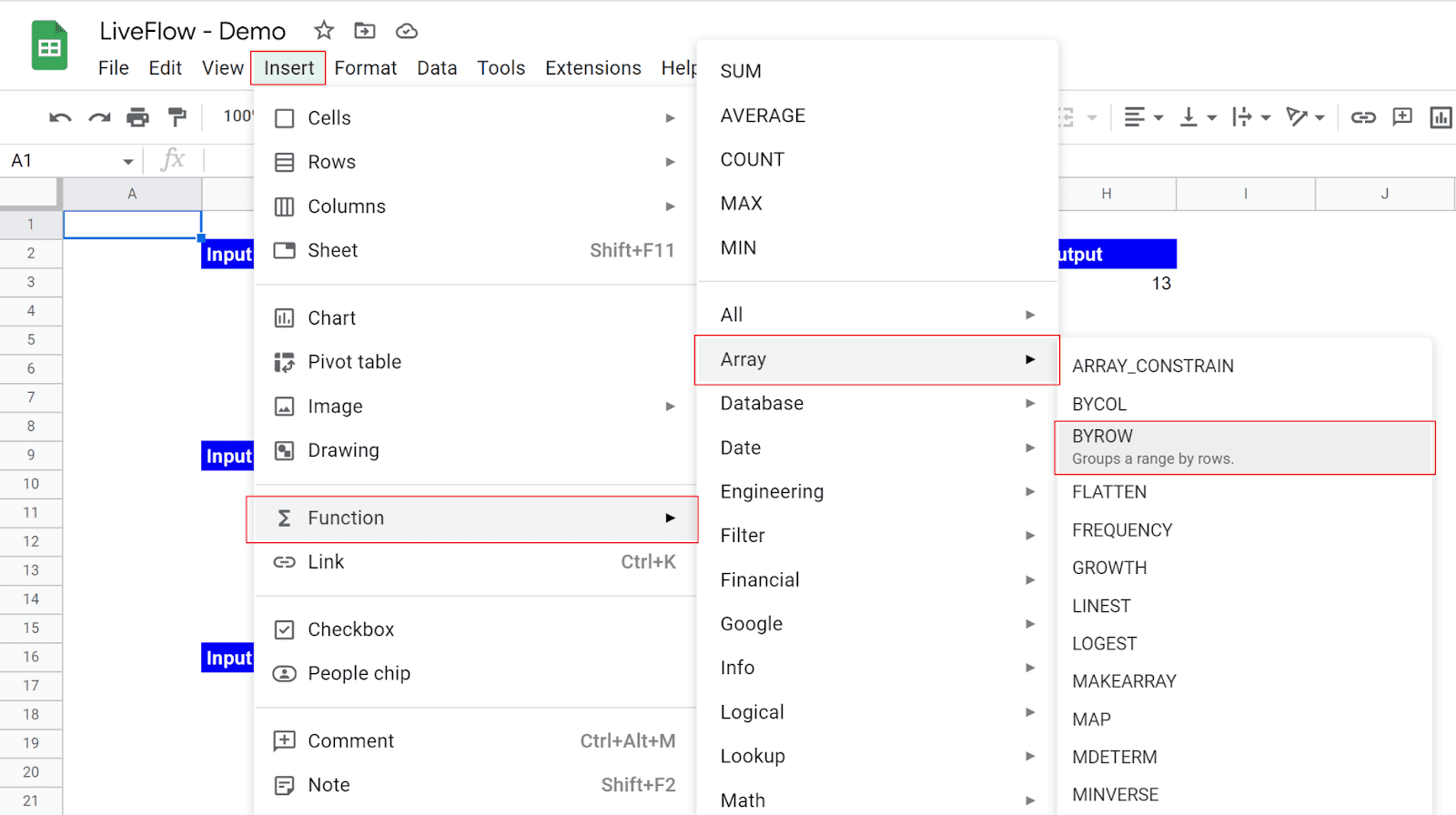
Task: Open vertical align options
Action: [1198, 117]
